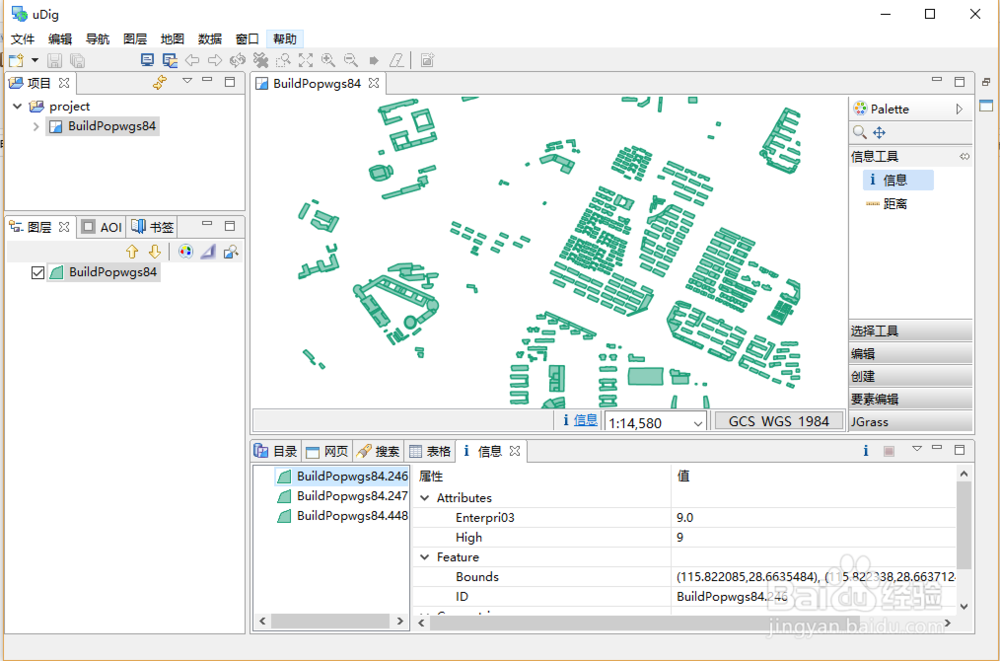Click the monitor with folder toolbar icon

(170, 61)
